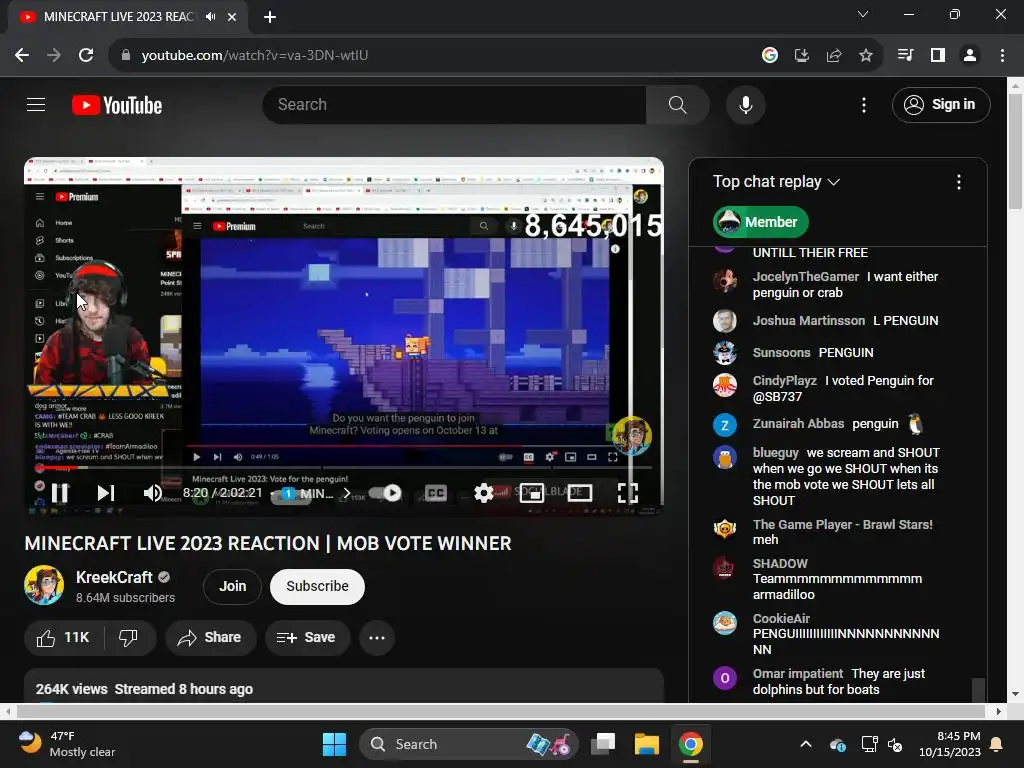Screen dimensions: 1024x768
Task: Click the taskbar Search box
Action: (469, 744)
